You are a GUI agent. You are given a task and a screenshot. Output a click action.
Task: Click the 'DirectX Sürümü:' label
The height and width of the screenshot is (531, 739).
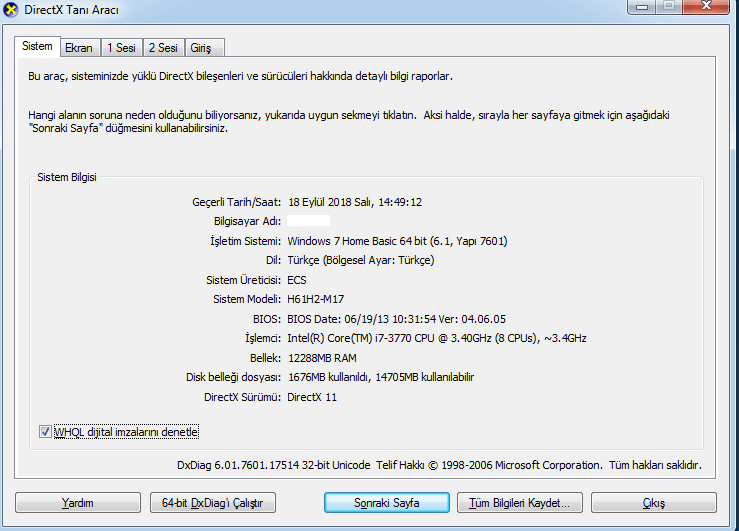242,397
